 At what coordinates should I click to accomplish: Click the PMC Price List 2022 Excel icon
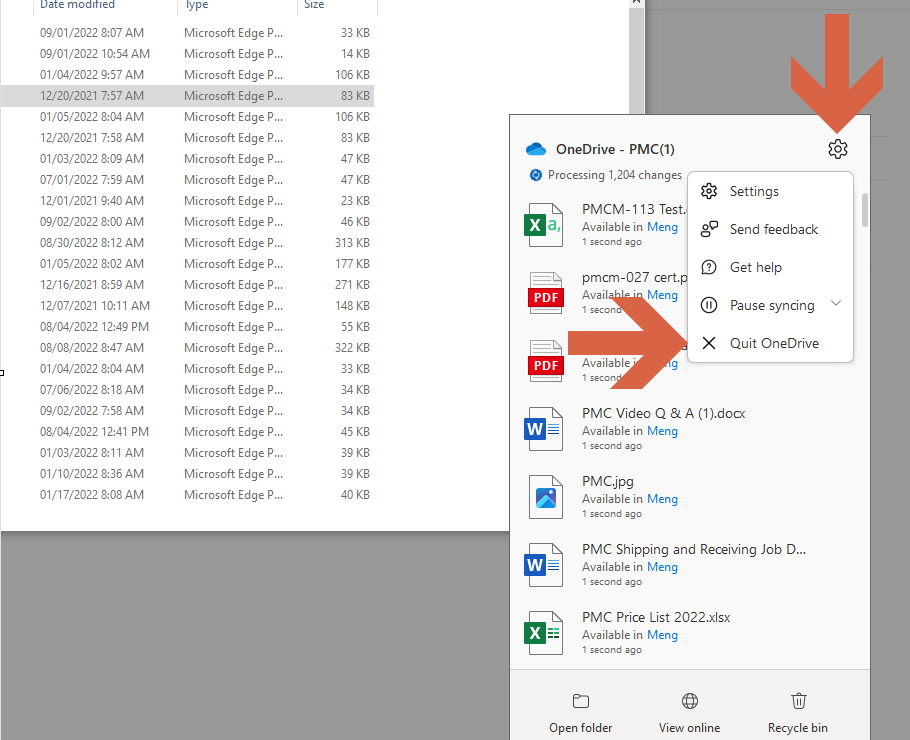[544, 633]
